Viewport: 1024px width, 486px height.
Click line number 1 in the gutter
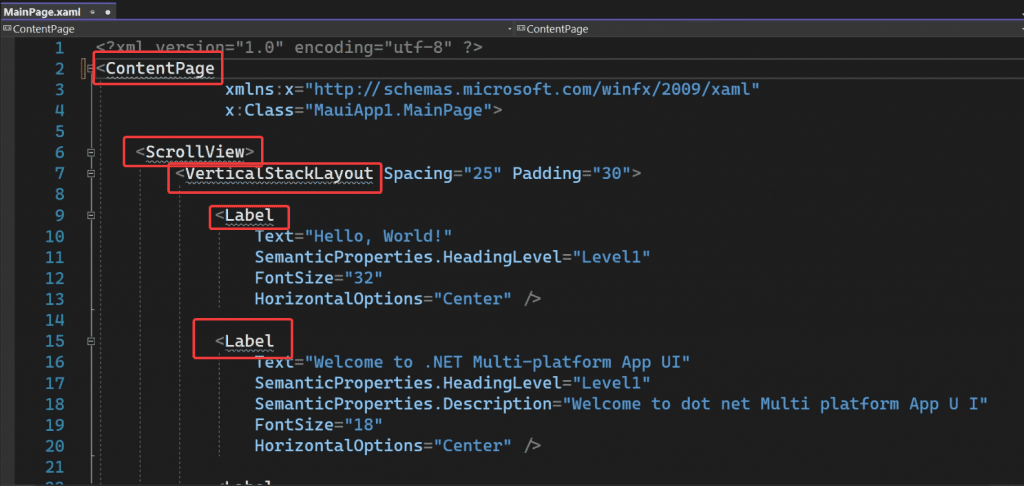(x=59, y=47)
